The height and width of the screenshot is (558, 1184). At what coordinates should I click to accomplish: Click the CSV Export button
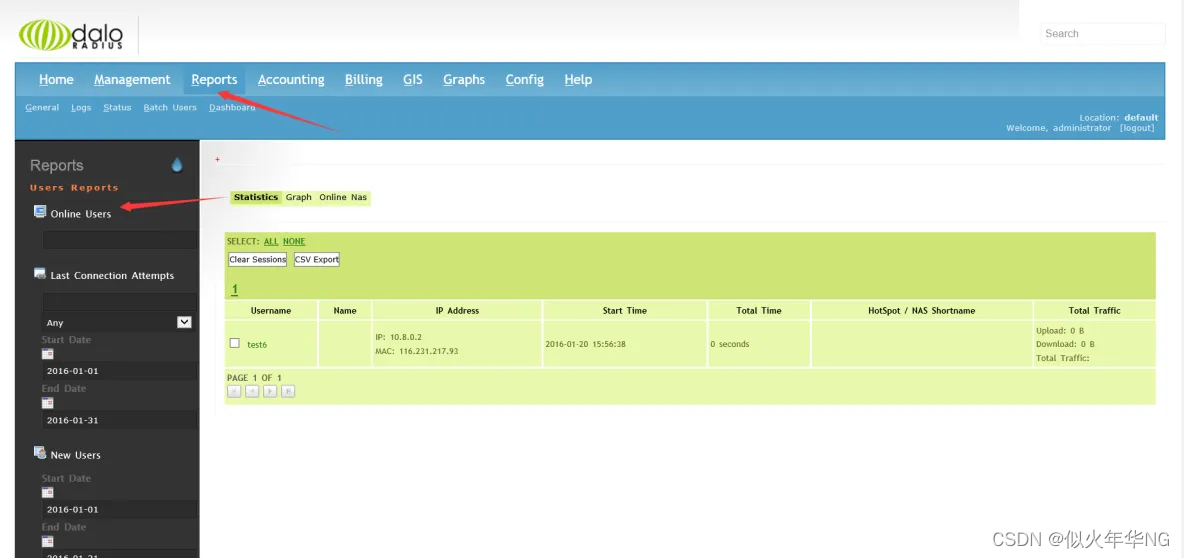click(316, 260)
